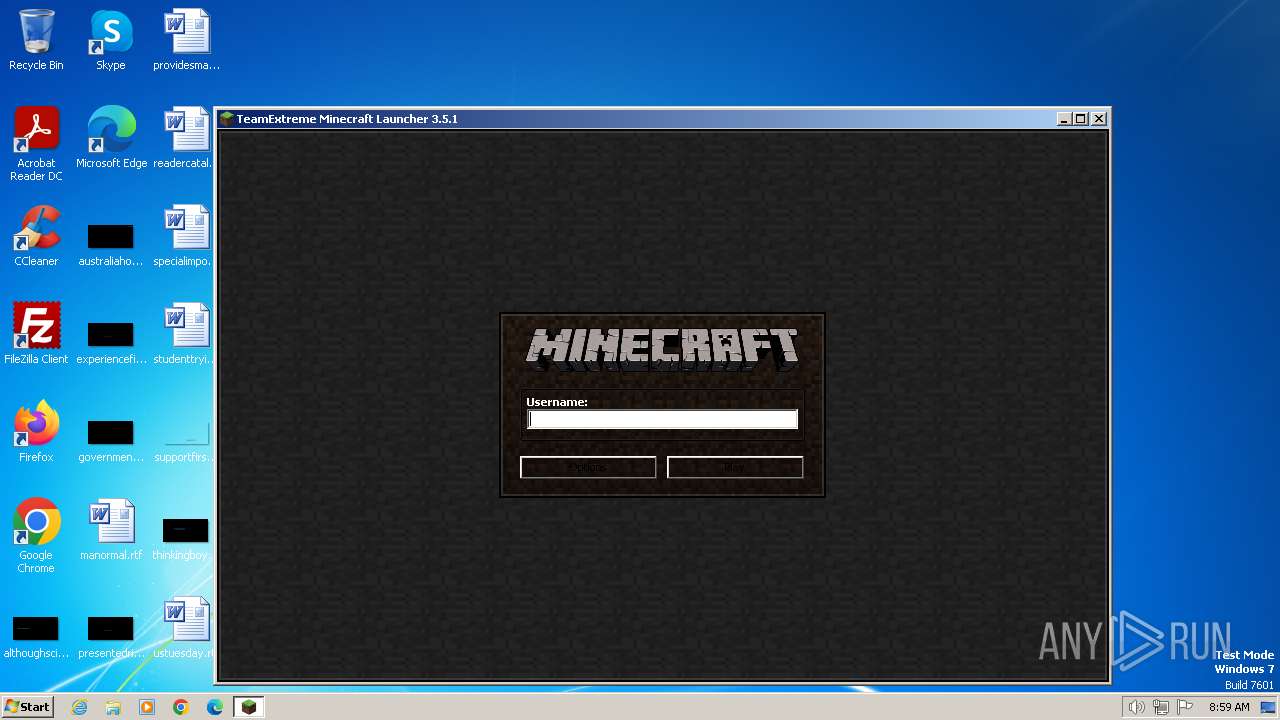Image resolution: width=1280 pixels, height=720 pixels.
Task: Open Internet Explorer from the taskbar
Action: point(79,707)
